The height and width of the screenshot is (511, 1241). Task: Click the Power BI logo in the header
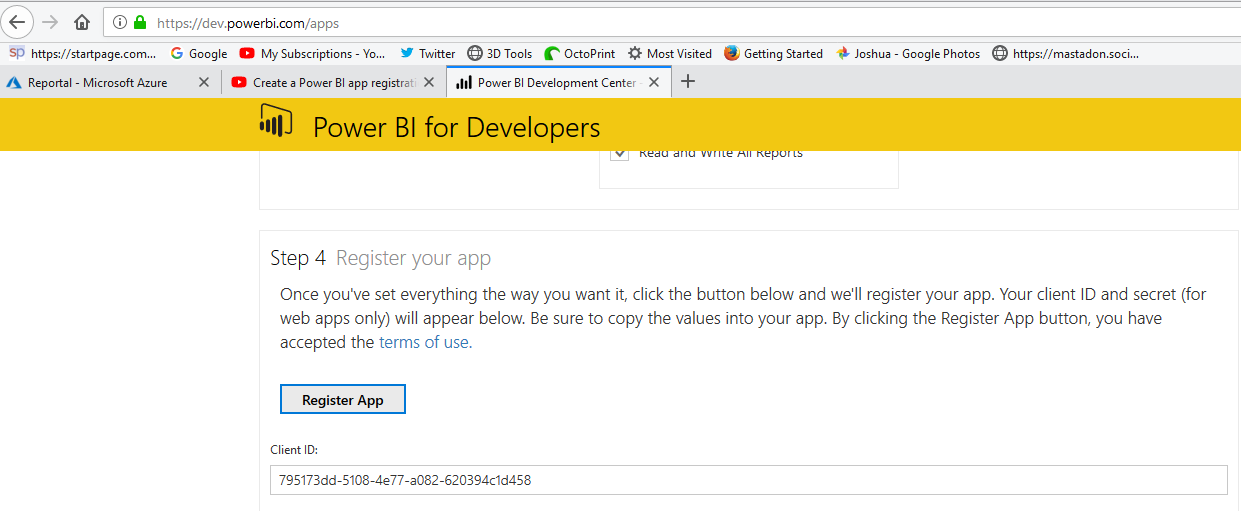pyautogui.click(x=275, y=121)
